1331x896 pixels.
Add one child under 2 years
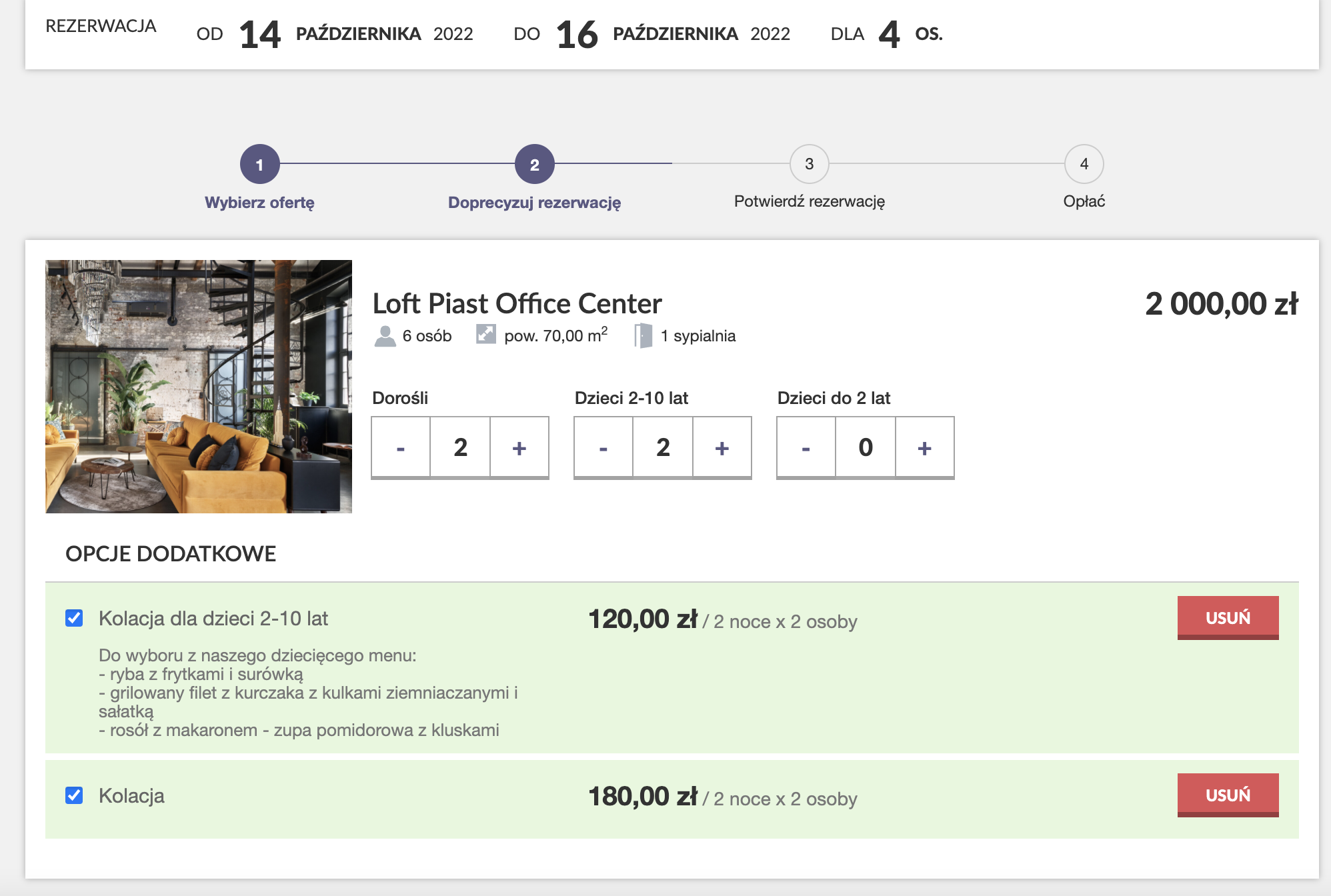924,447
